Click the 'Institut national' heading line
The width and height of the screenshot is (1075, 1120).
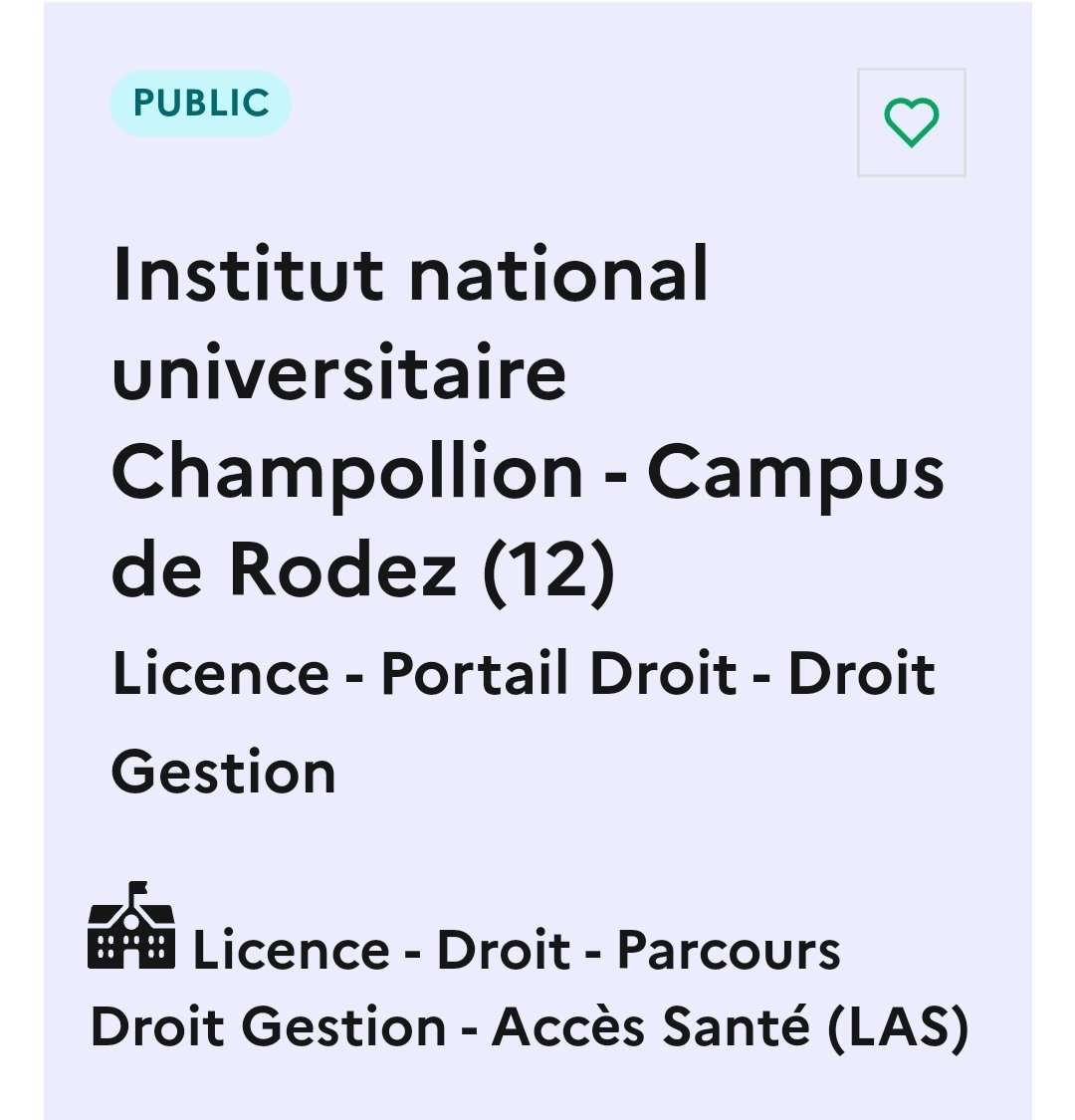pos(411,274)
